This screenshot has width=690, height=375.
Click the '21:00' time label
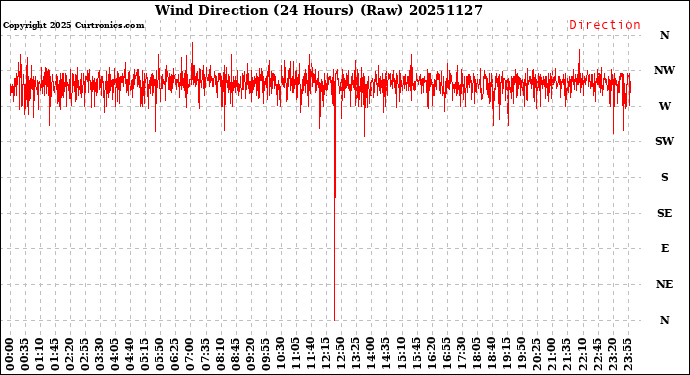point(552,355)
